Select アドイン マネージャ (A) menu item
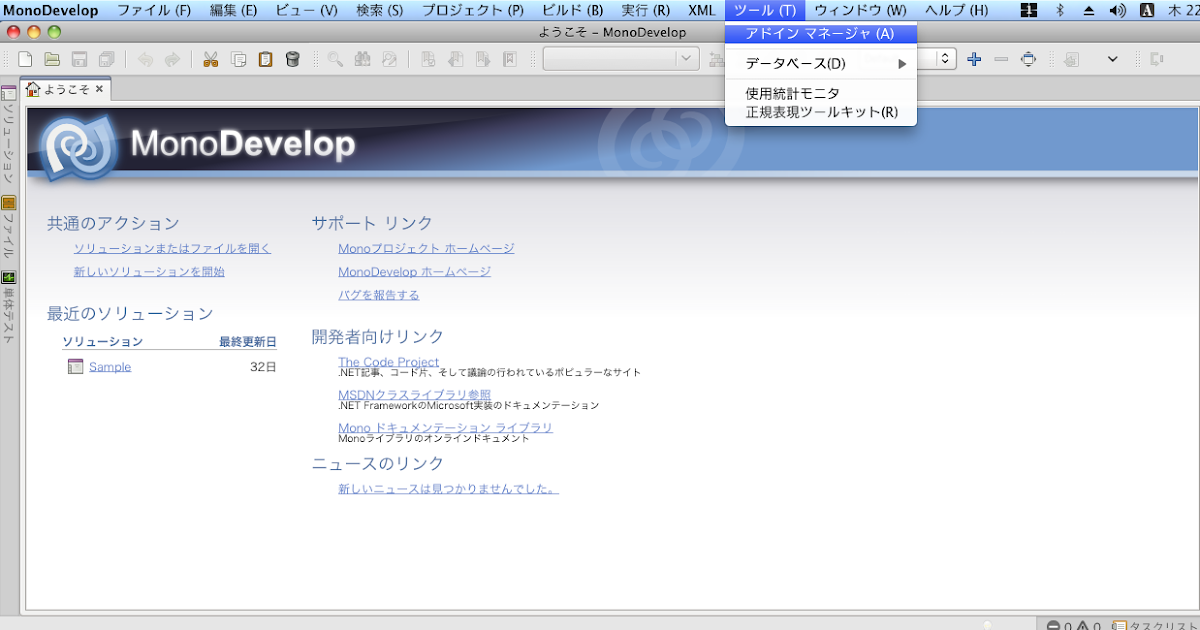1200x630 pixels. click(821, 33)
